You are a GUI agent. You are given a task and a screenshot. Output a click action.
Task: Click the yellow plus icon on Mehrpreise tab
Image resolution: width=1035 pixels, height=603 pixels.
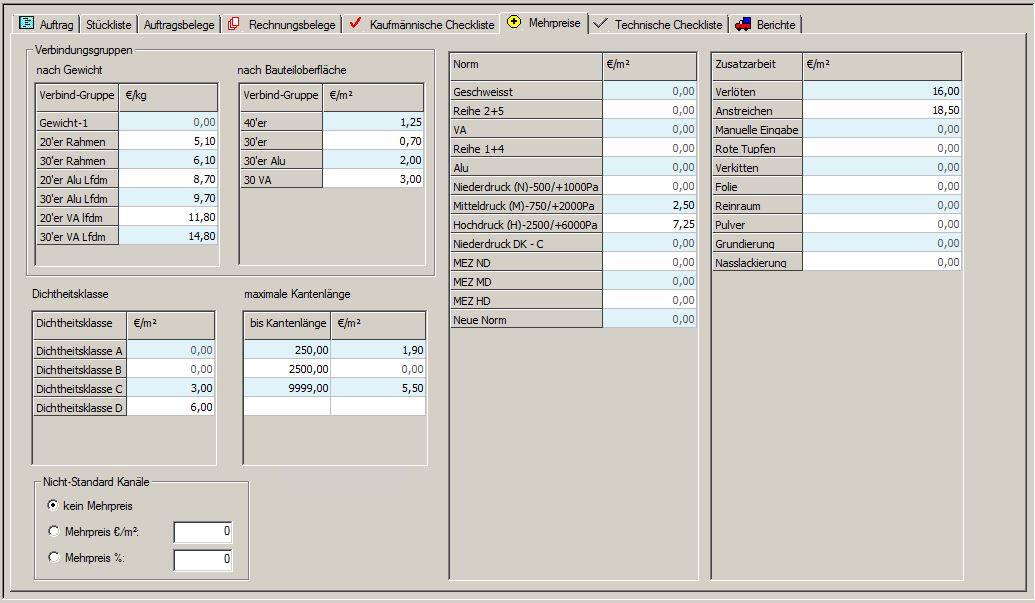(x=516, y=24)
